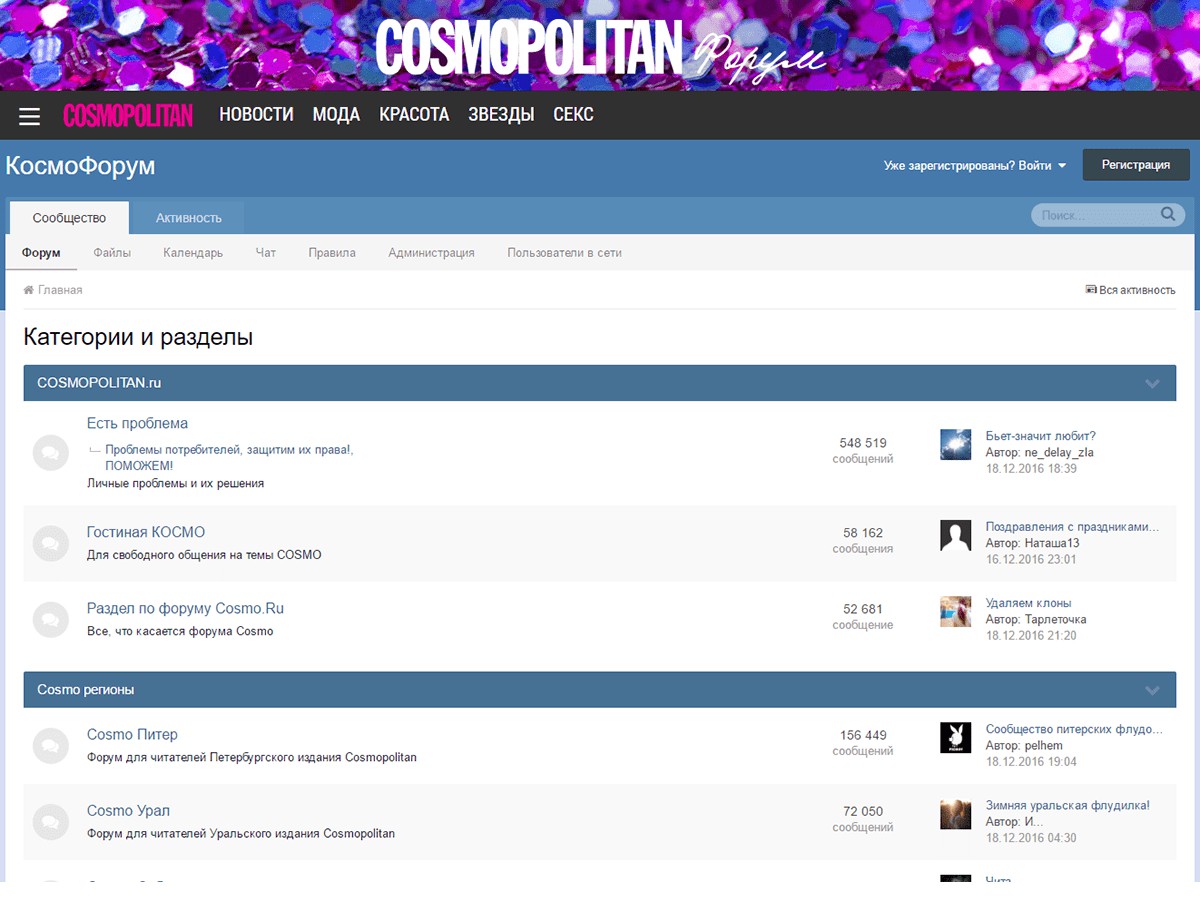Image resolution: width=1200 pixels, height=900 pixels.
Task: Click the speech bubble icon for Есть проблема
Action: pyautogui.click(x=50, y=453)
